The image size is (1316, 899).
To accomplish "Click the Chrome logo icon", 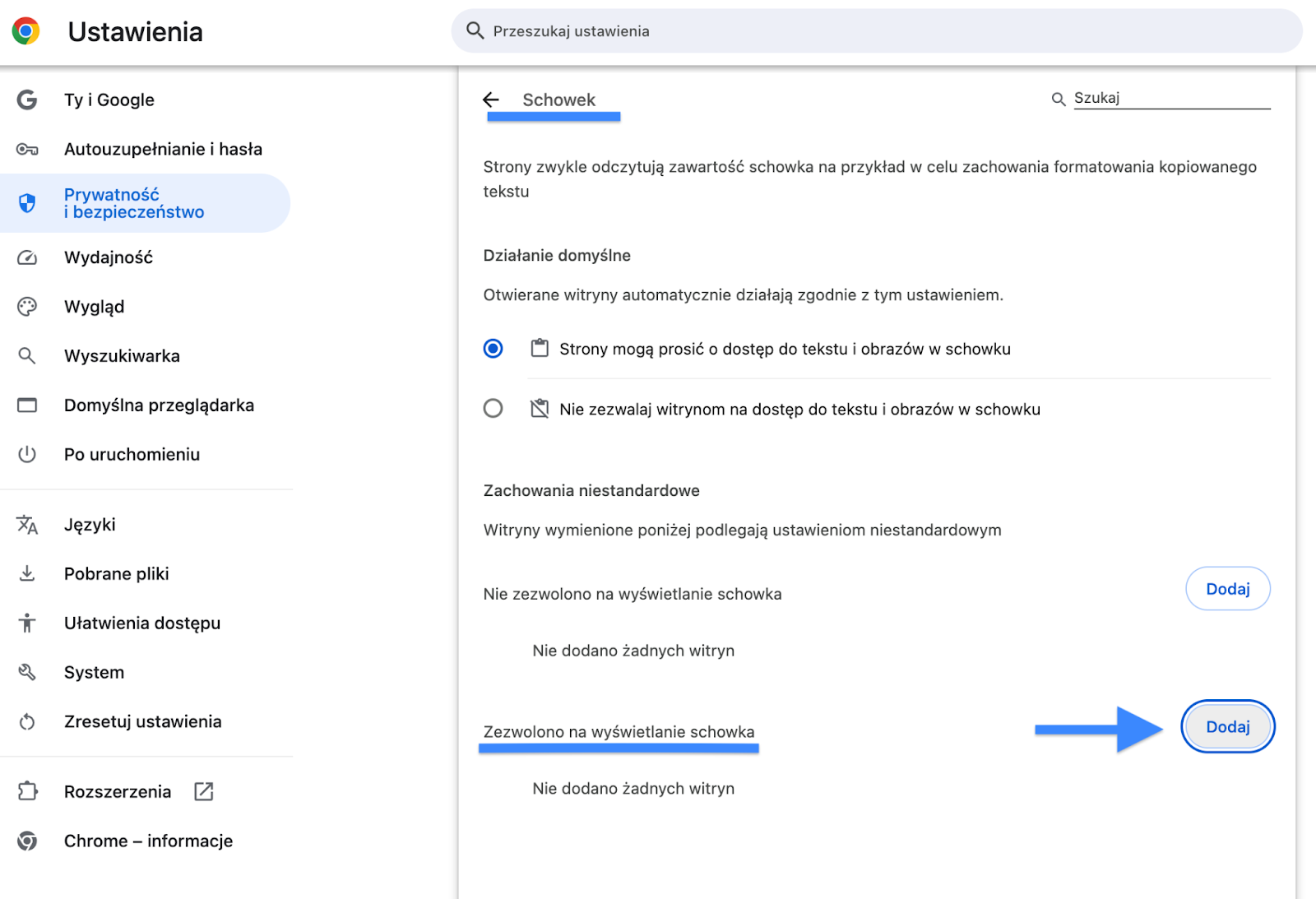I will pyautogui.click(x=25, y=31).
